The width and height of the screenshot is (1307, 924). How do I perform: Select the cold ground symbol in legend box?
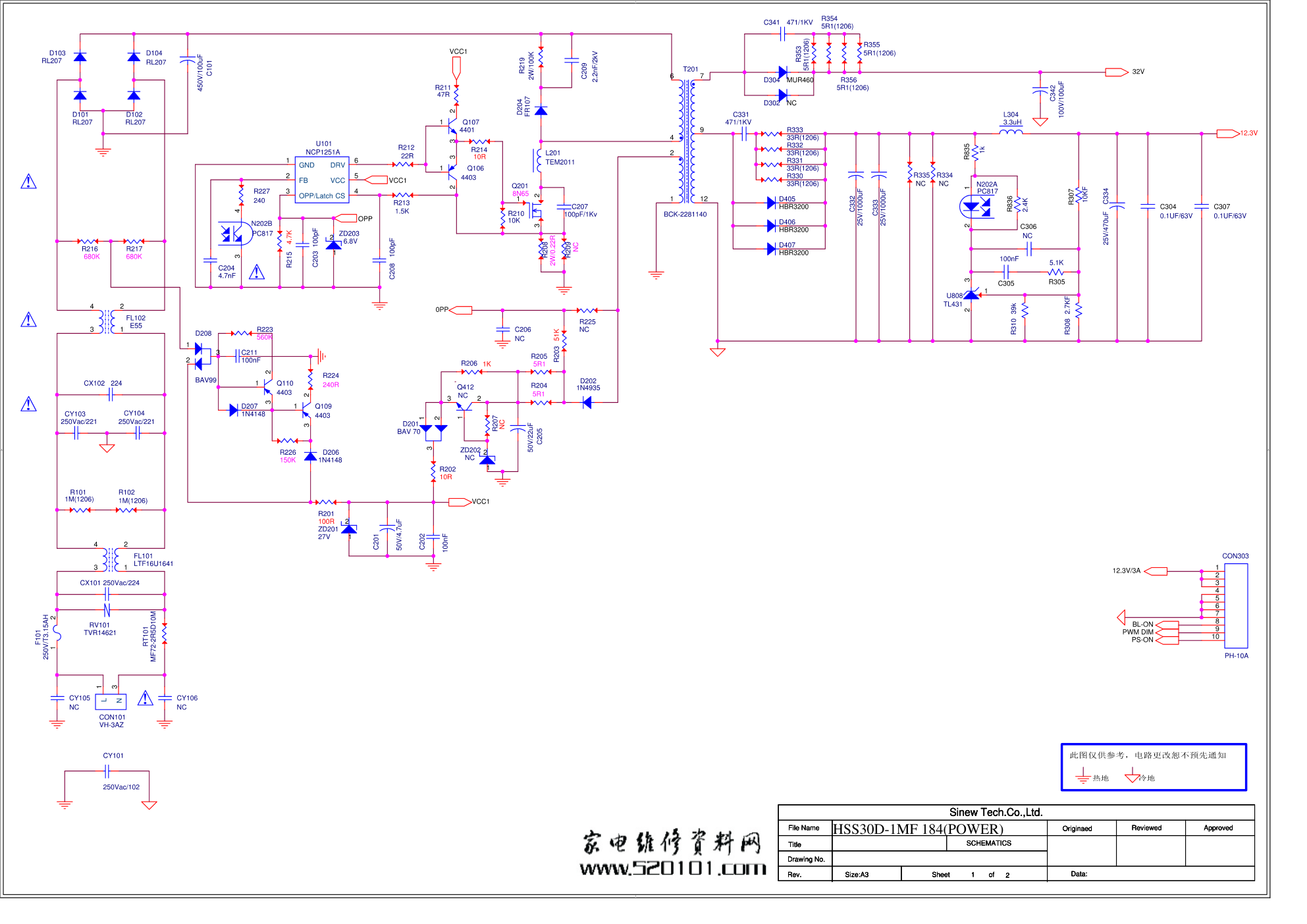(x=1133, y=777)
